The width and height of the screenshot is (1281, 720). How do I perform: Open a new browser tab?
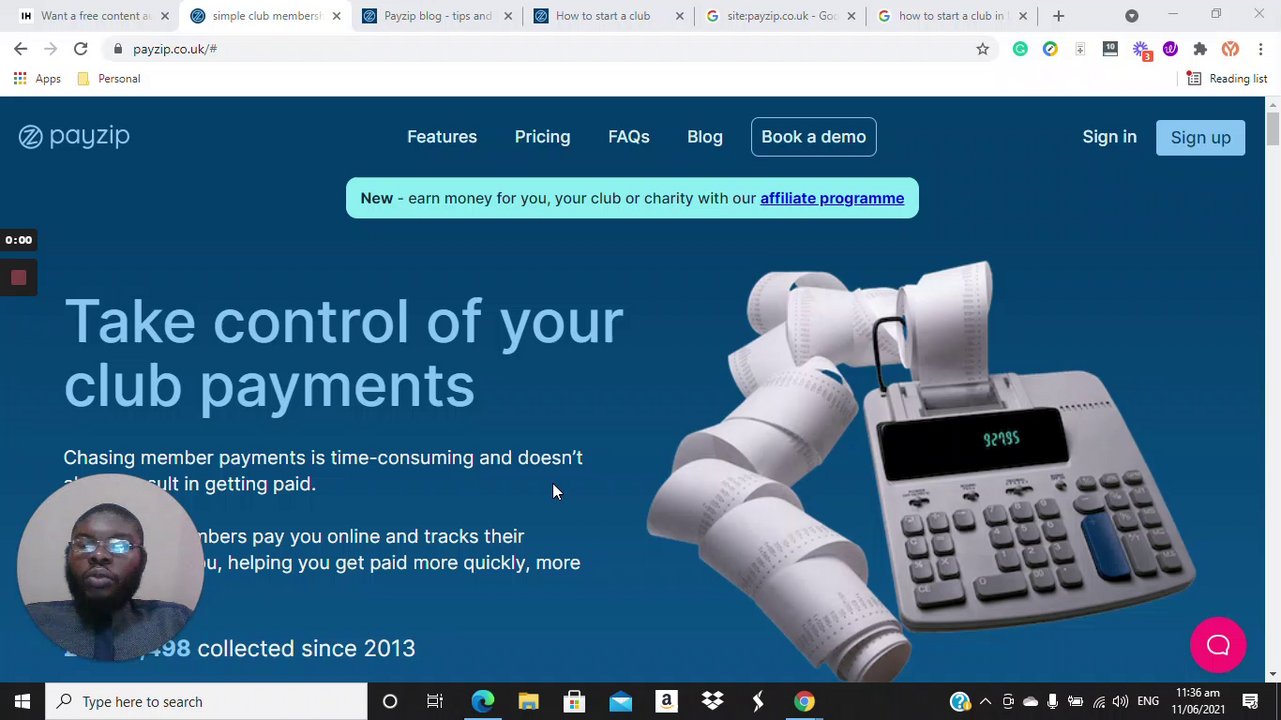point(1058,16)
